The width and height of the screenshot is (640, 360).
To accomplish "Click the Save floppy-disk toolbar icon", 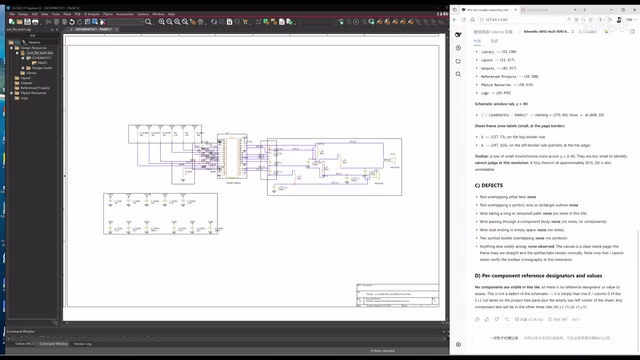I will pos(27,22).
